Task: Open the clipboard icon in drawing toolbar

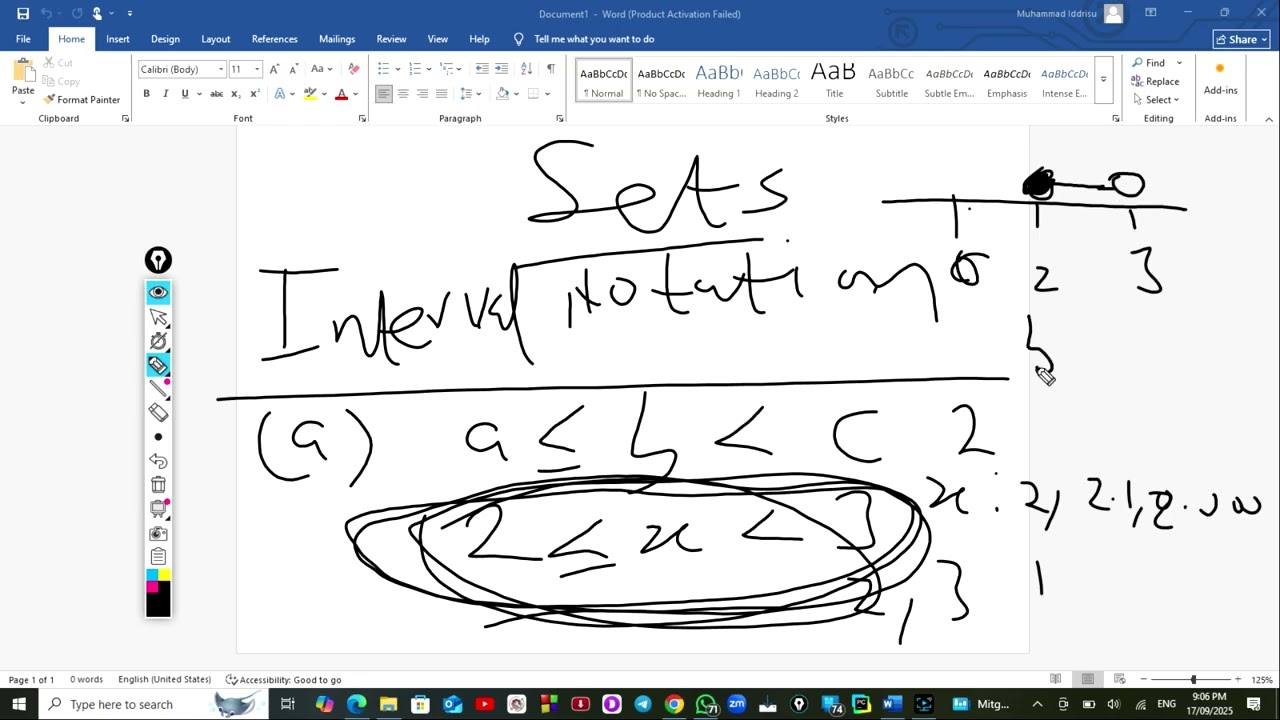Action: pyautogui.click(x=158, y=557)
